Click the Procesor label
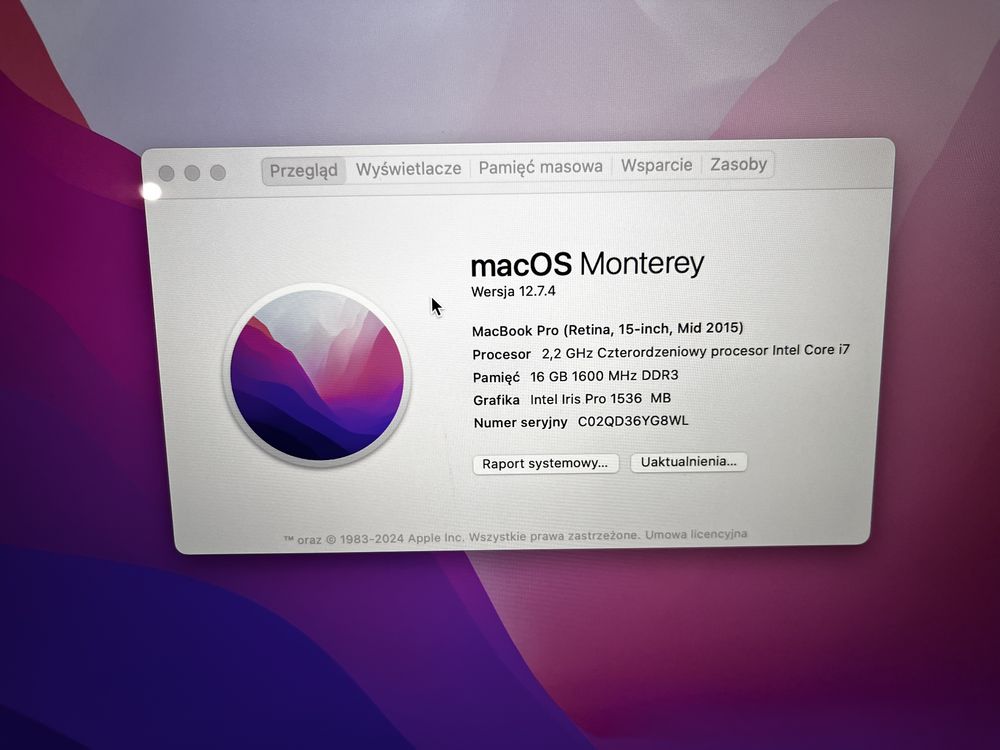 point(501,354)
